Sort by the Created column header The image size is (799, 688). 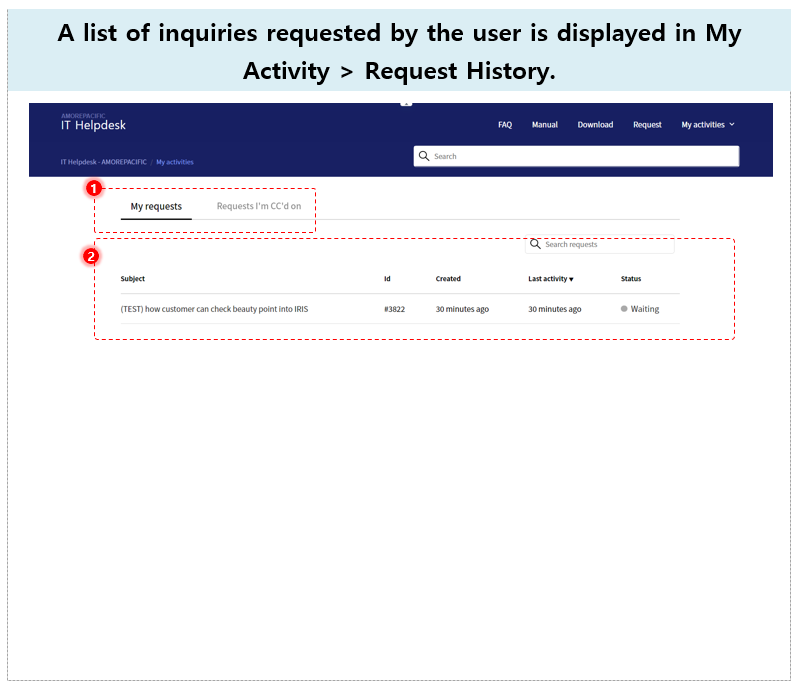tap(448, 279)
